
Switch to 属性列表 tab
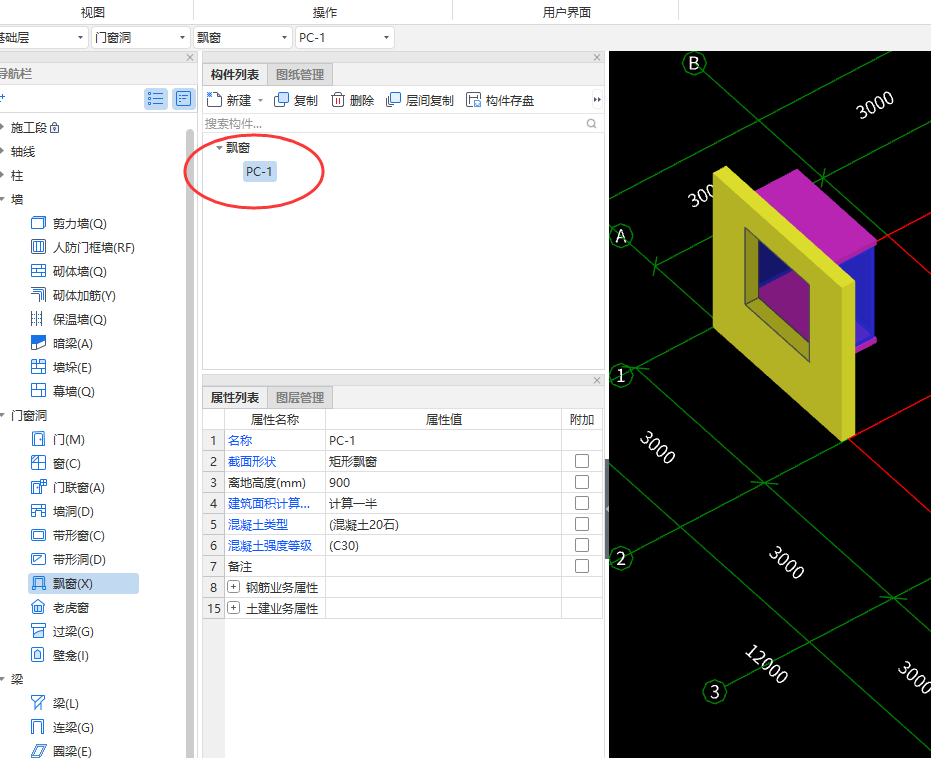click(x=235, y=398)
